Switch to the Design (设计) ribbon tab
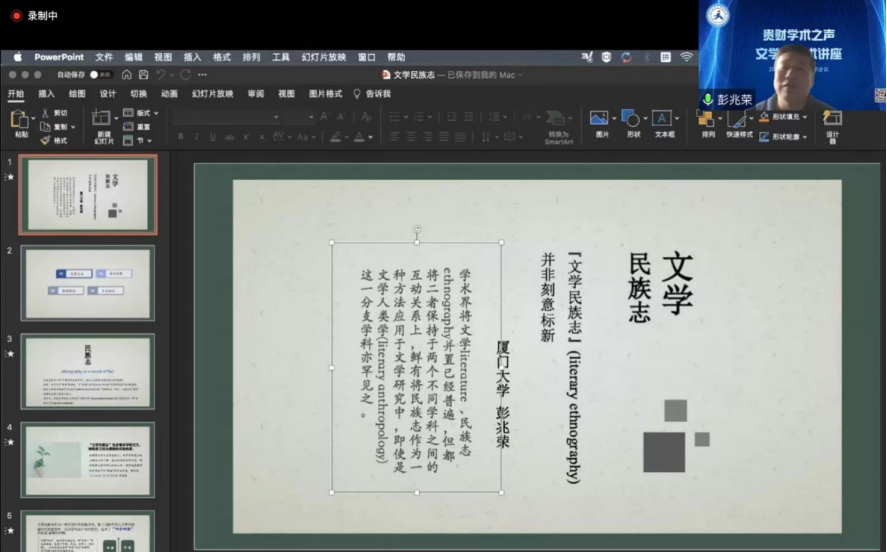887x552 pixels. point(107,94)
